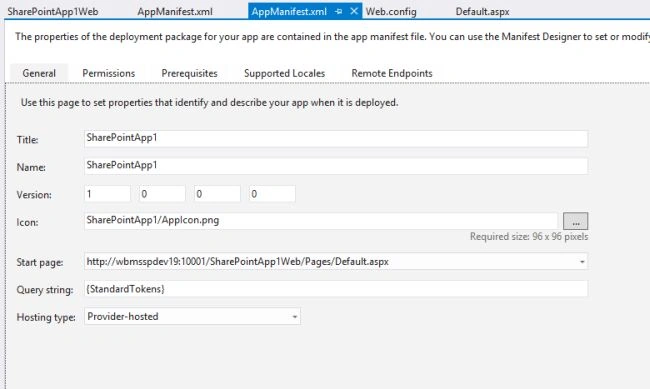
Task: Select the General manifest tab
Action: pyautogui.click(x=39, y=73)
